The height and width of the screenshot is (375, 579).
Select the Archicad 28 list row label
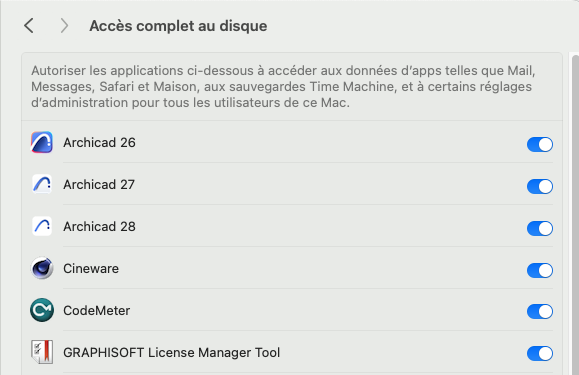click(x=99, y=226)
